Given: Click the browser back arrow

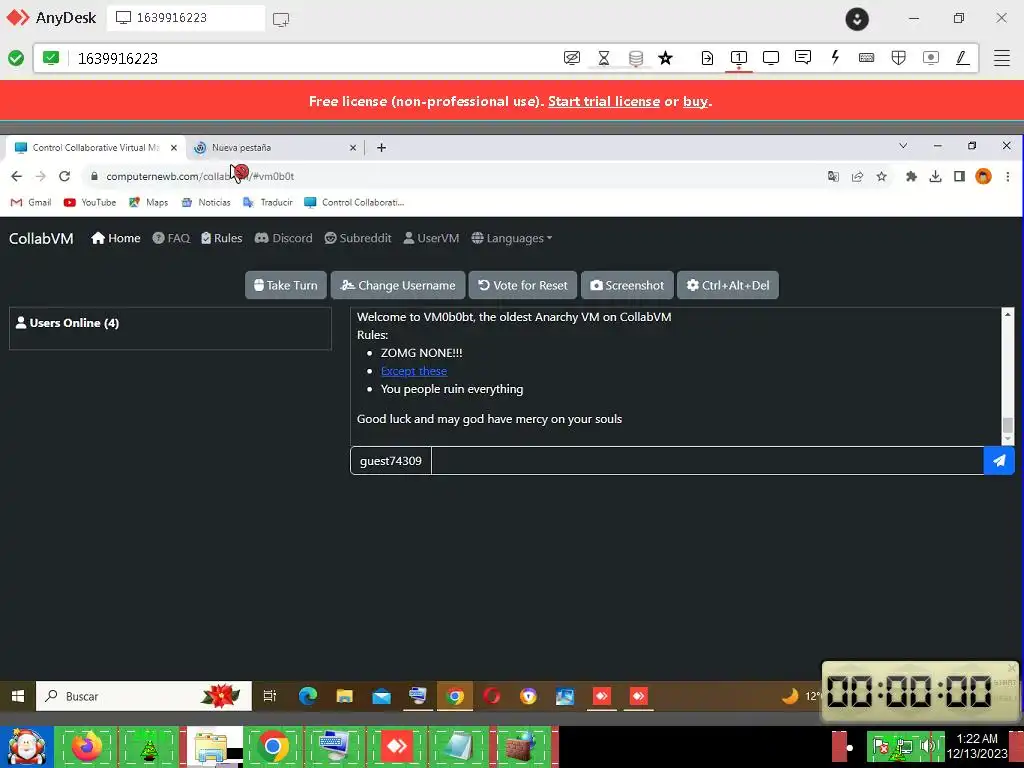Looking at the screenshot, I should [16, 176].
